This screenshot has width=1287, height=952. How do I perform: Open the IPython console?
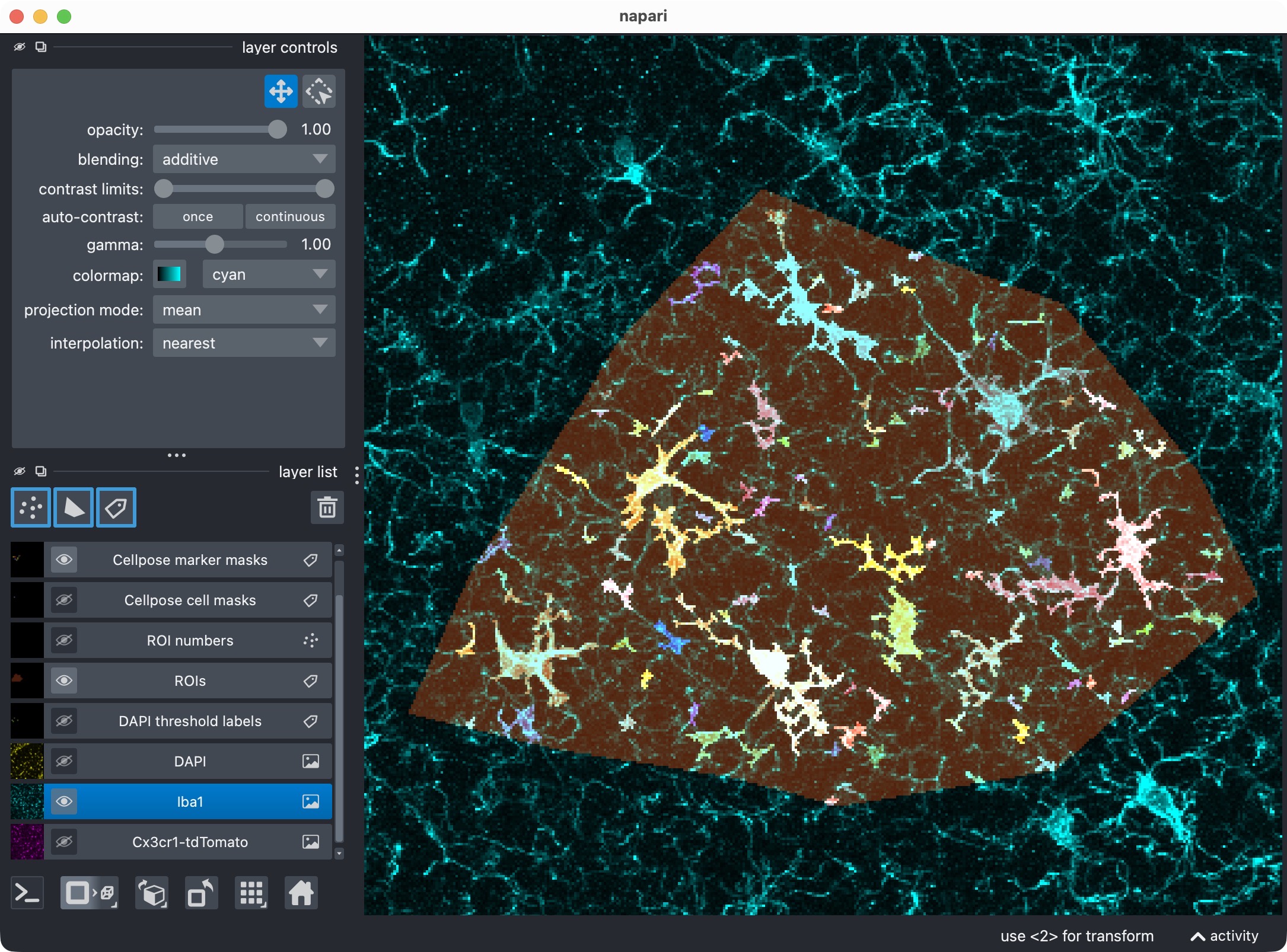27,893
